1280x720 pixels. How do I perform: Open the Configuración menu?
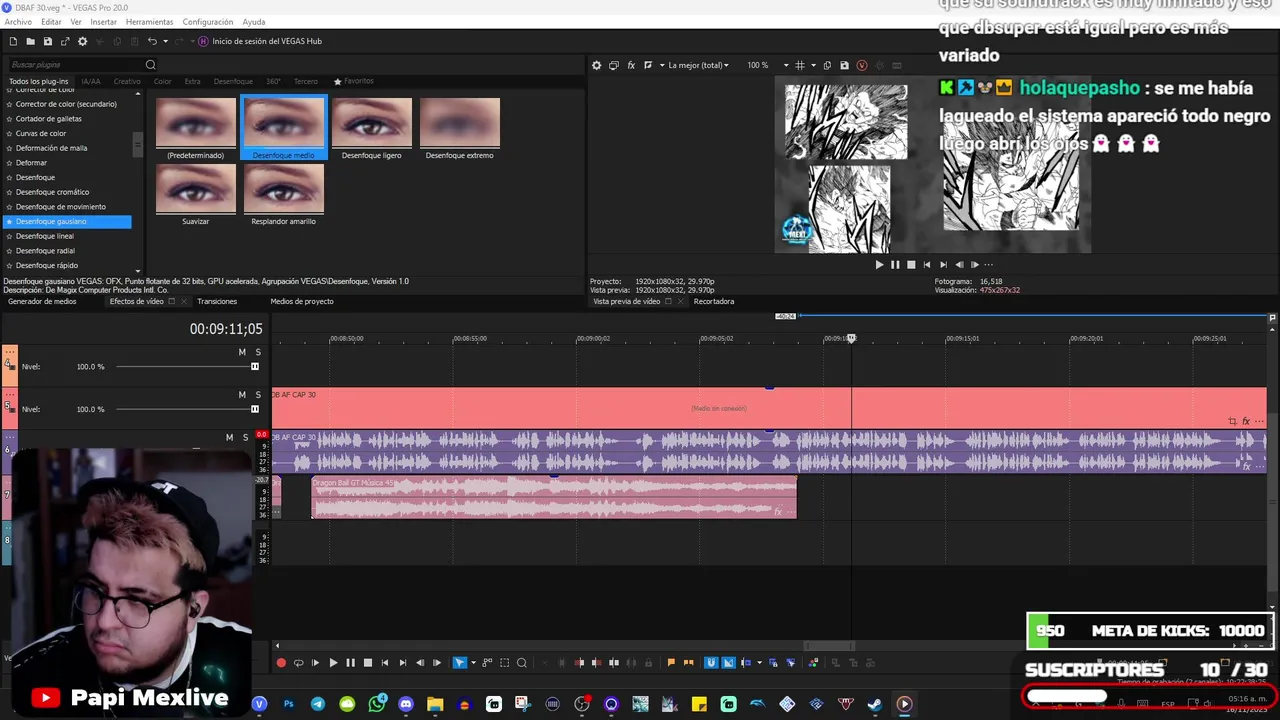click(208, 22)
